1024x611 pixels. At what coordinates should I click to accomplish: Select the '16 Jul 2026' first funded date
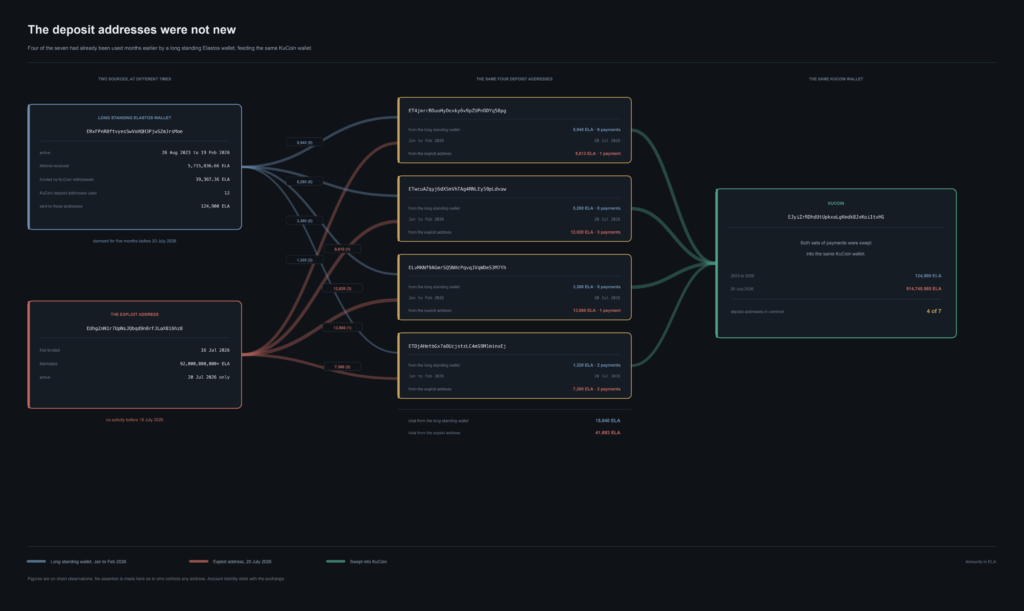[x=216, y=350]
